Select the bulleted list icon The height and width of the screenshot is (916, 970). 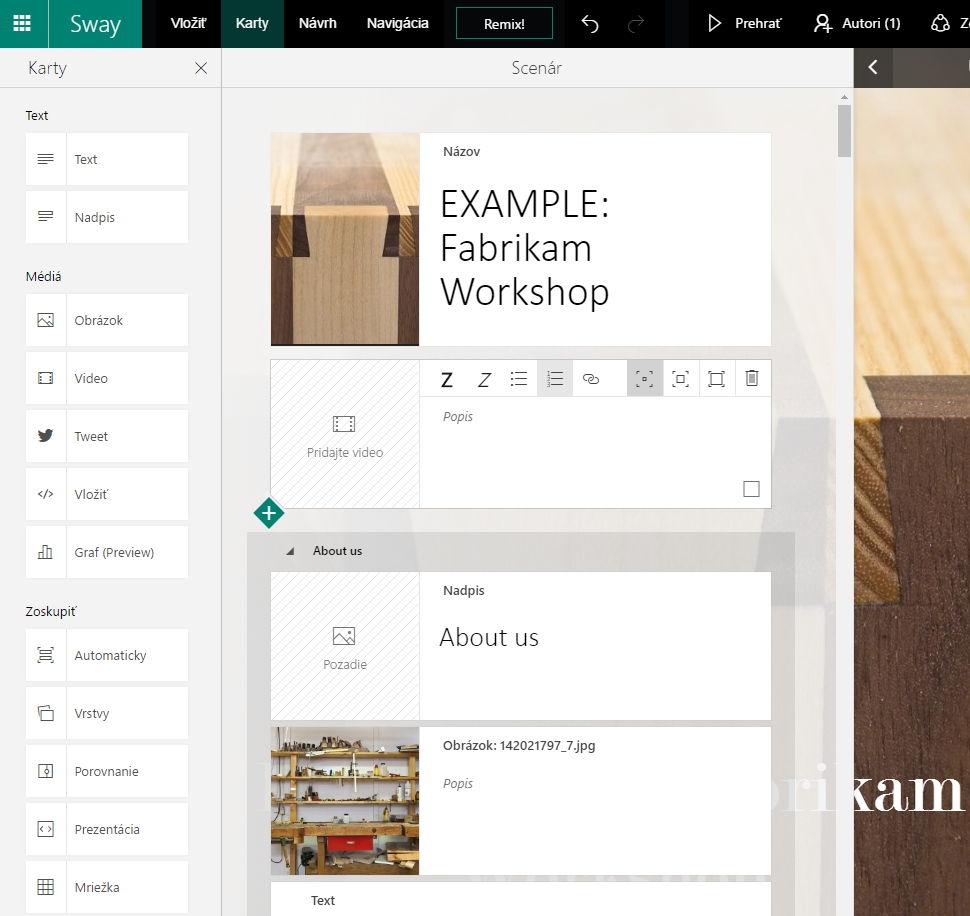pos(519,379)
